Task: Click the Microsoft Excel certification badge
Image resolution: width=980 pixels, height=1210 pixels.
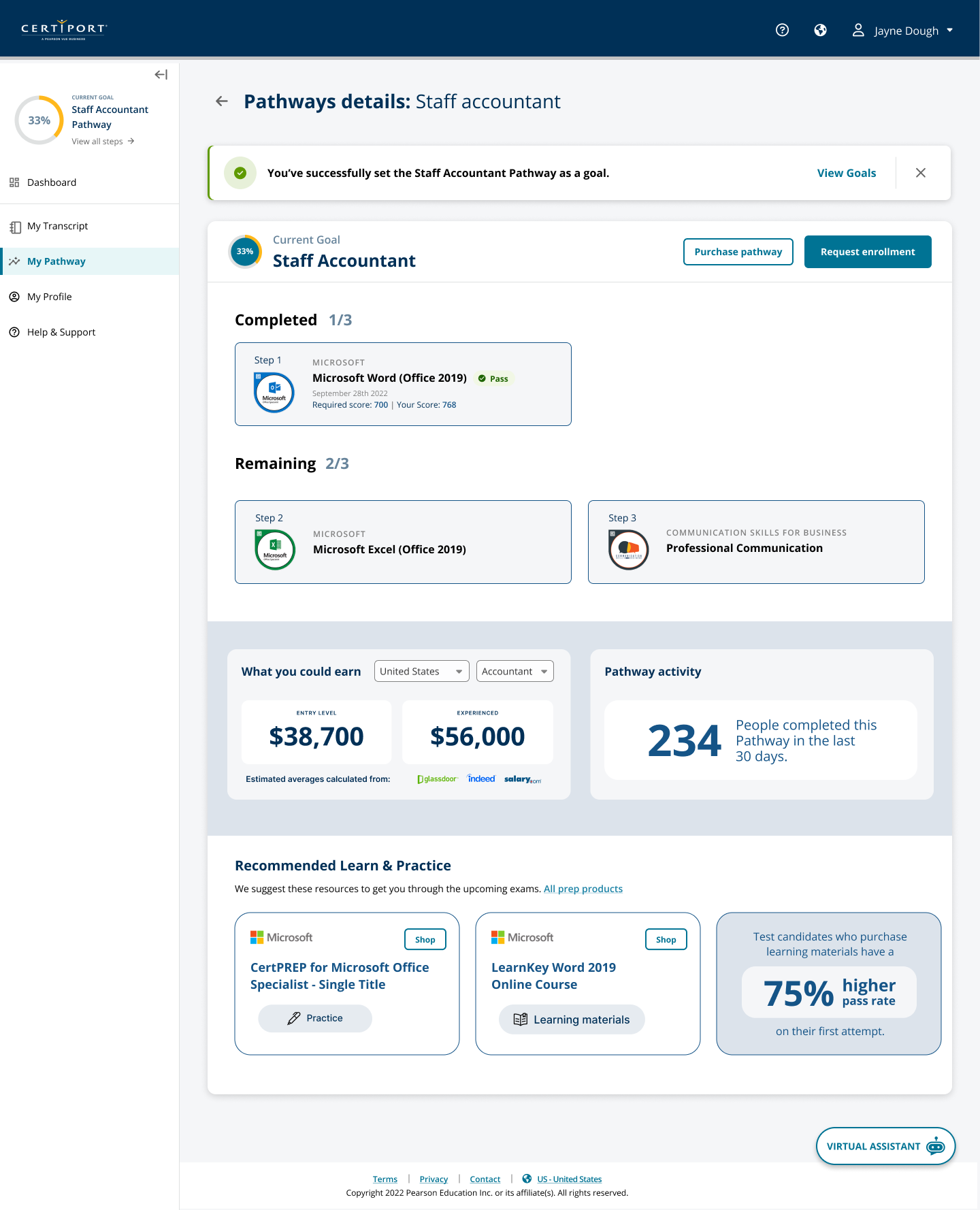Action: 275,550
